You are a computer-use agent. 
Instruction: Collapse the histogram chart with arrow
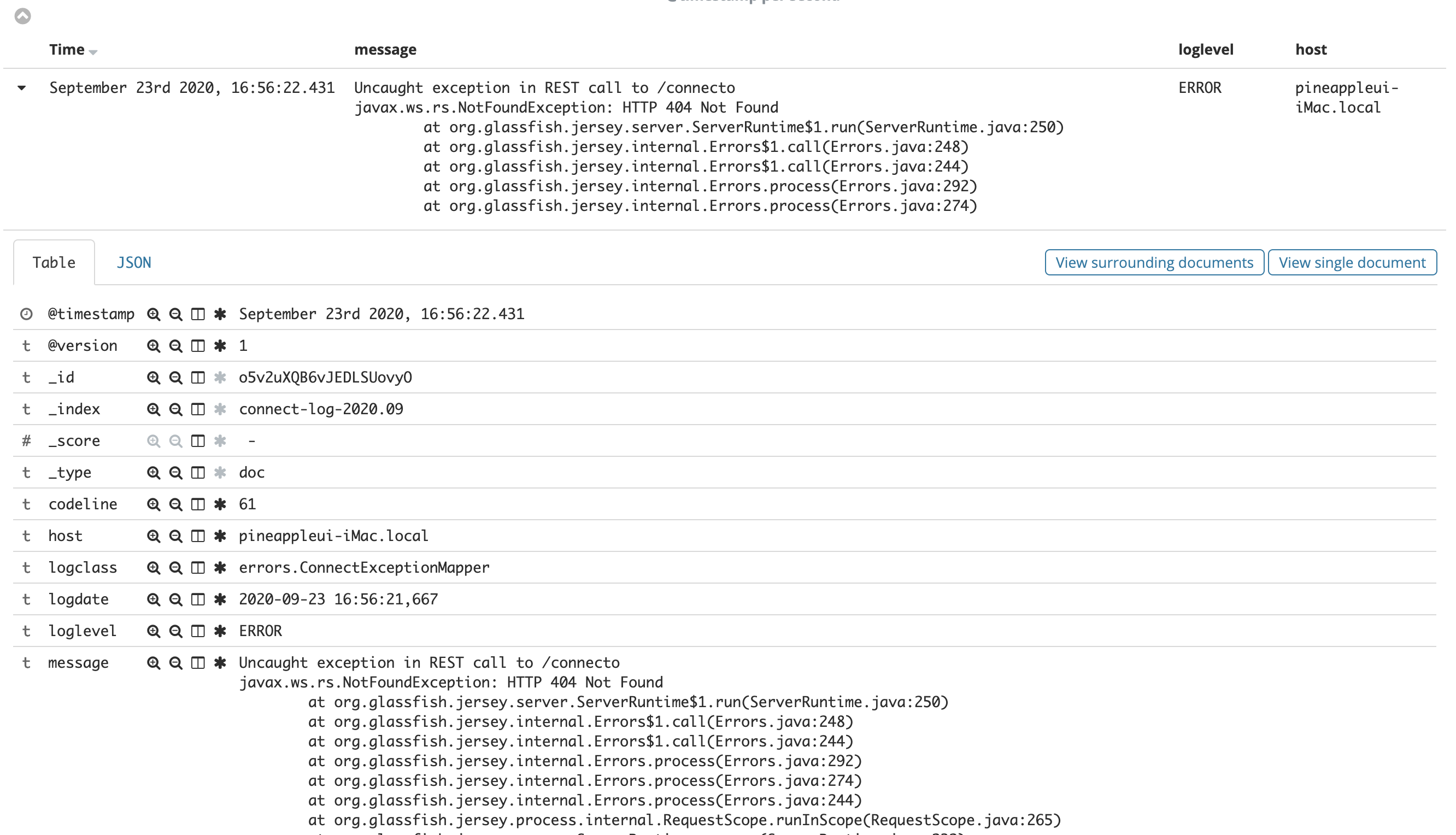point(22,16)
